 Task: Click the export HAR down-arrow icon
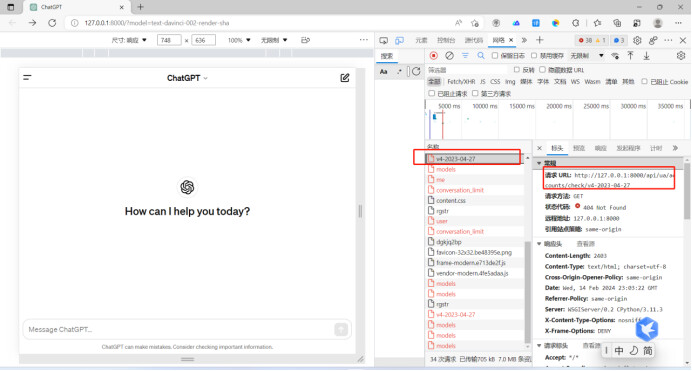tap(647, 56)
